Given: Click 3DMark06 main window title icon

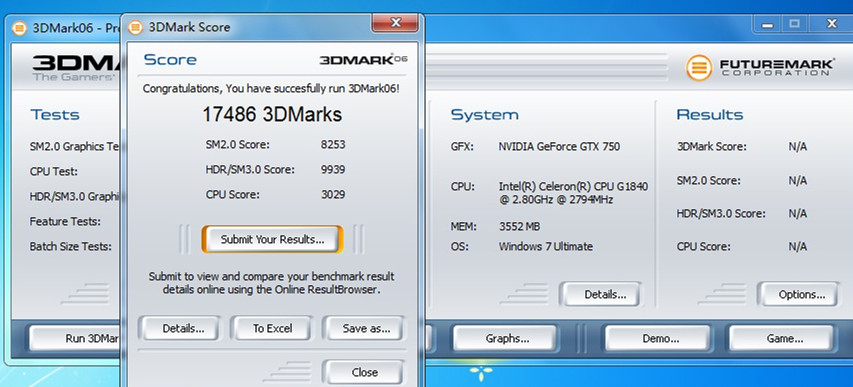Looking at the screenshot, I should coord(20,28).
